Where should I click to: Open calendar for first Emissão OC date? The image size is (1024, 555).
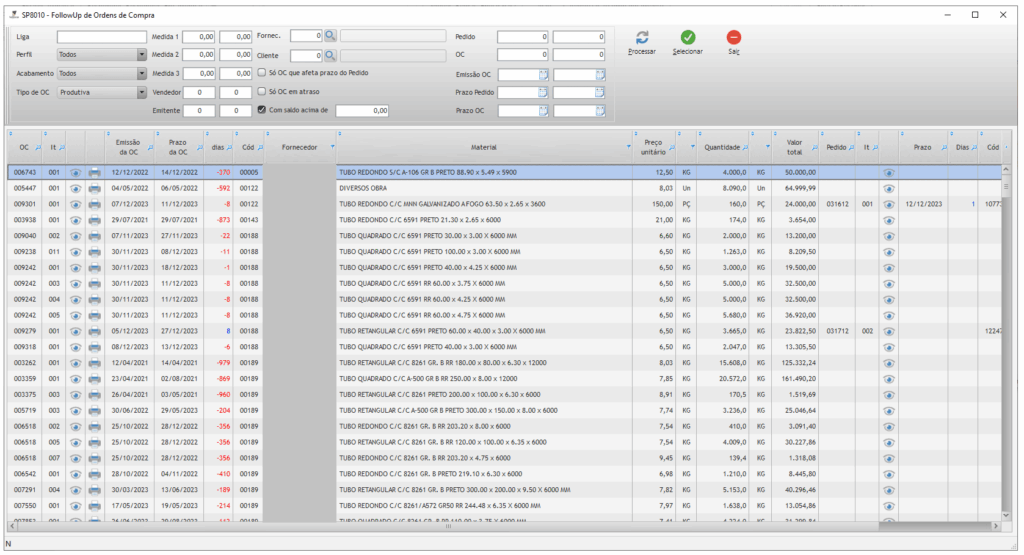[x=544, y=74]
